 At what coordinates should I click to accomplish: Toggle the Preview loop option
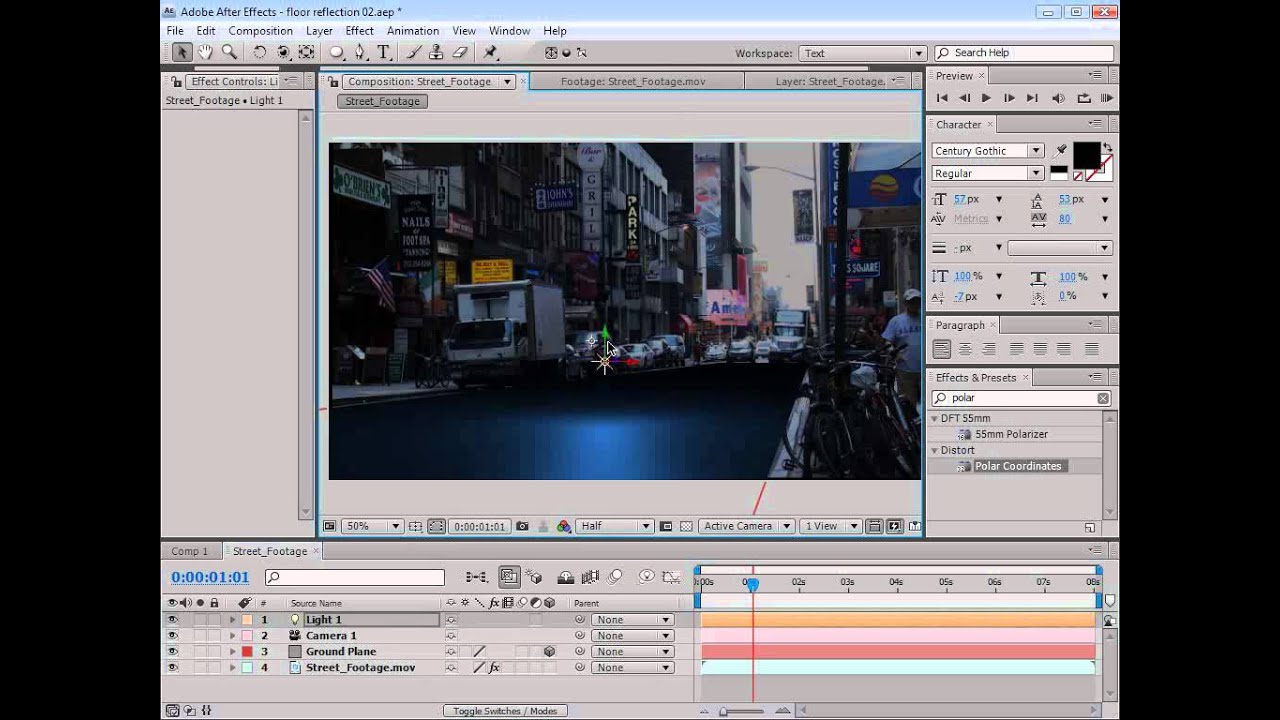[x=1084, y=98]
